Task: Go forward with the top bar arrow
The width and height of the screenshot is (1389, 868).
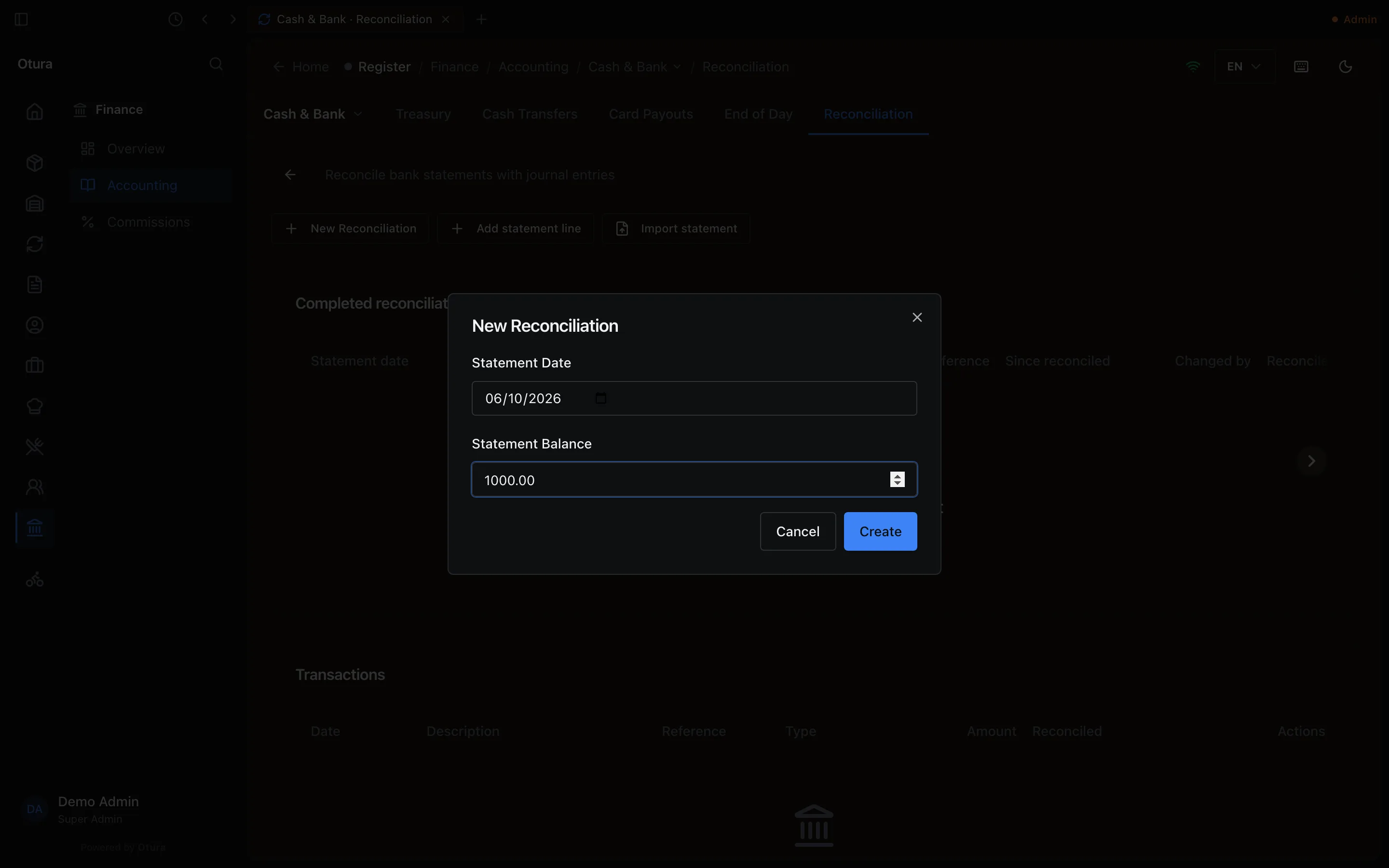Action: coord(233,19)
